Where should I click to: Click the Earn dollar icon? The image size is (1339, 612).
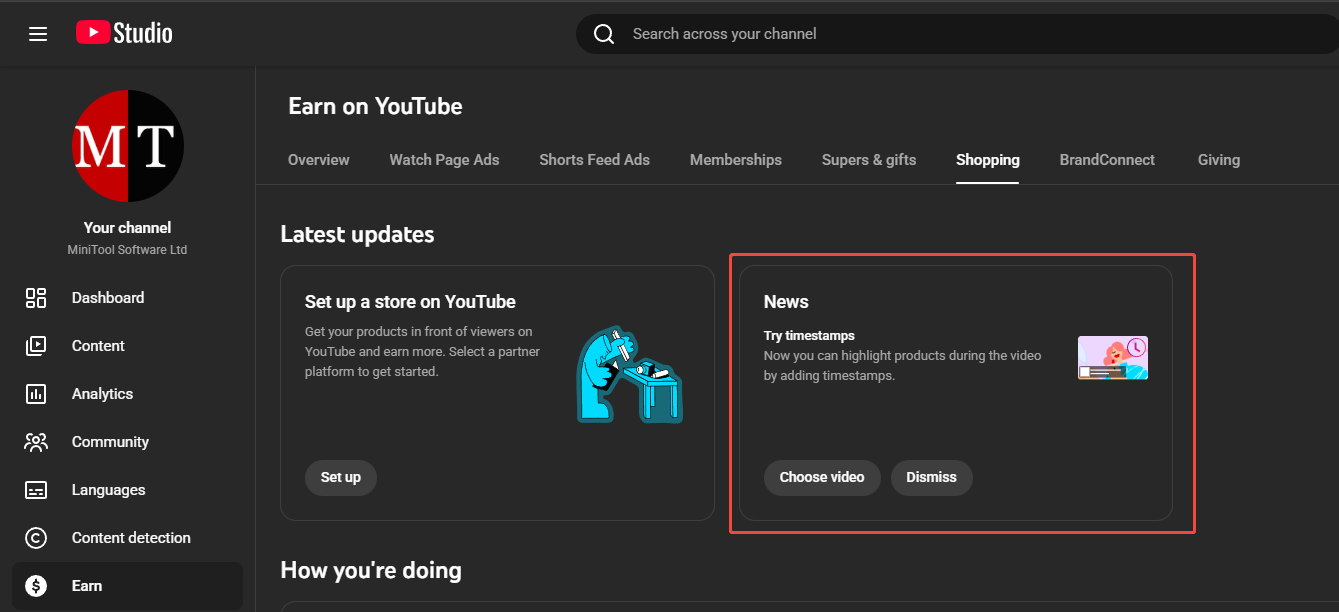(x=36, y=585)
